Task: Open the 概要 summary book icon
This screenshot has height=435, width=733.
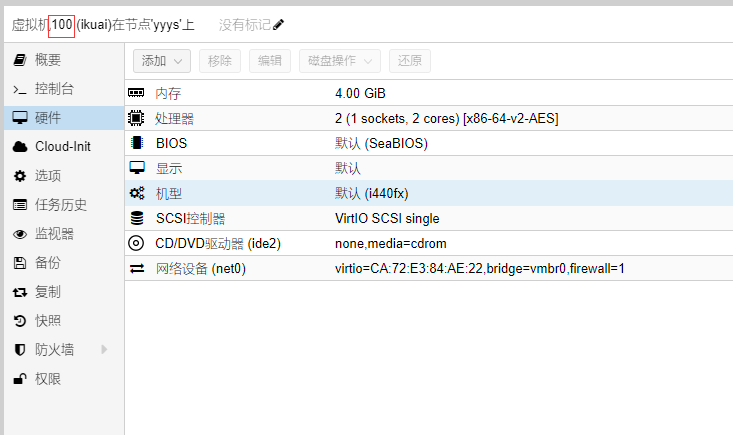Action: 19,60
